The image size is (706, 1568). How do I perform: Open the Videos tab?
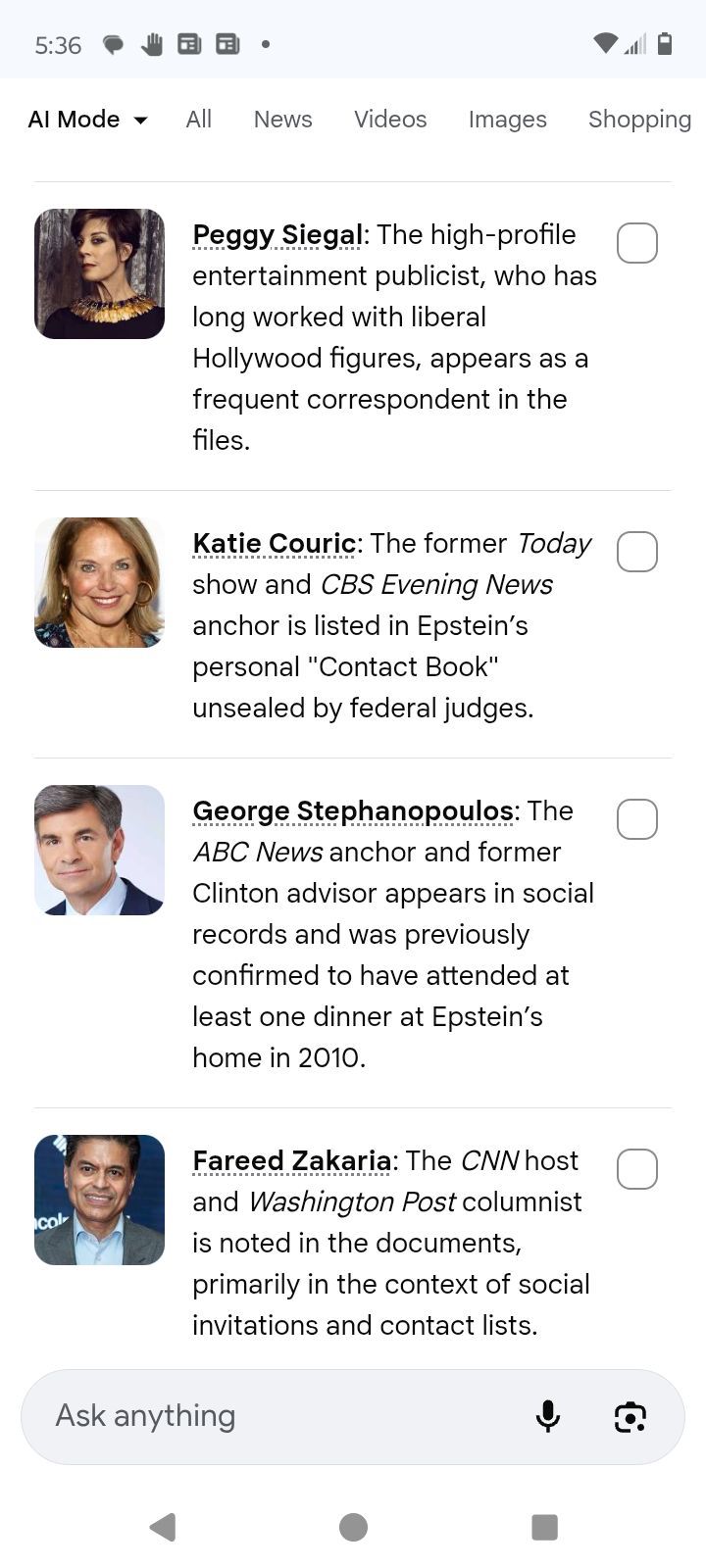390,120
